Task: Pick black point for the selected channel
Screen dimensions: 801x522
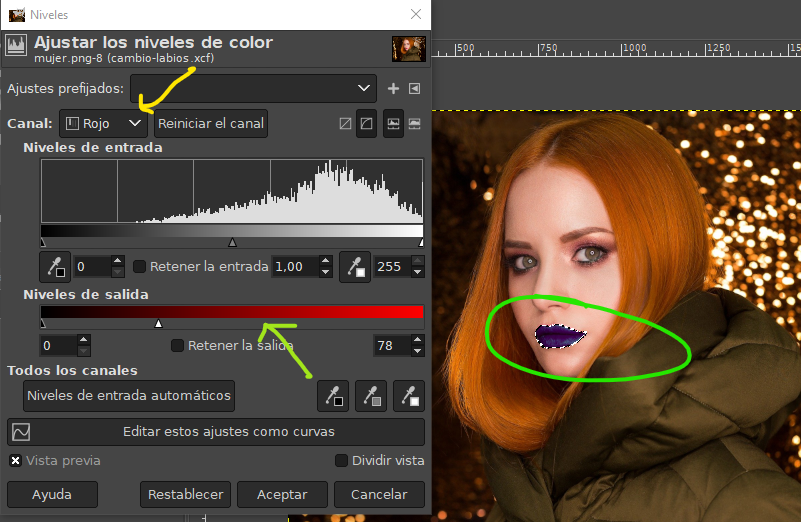Action: (54, 267)
